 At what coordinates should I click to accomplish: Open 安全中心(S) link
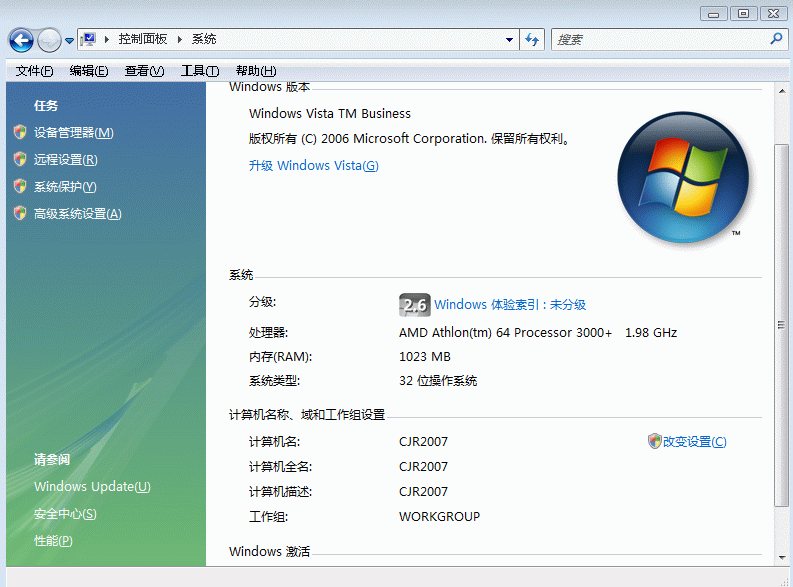(x=65, y=514)
